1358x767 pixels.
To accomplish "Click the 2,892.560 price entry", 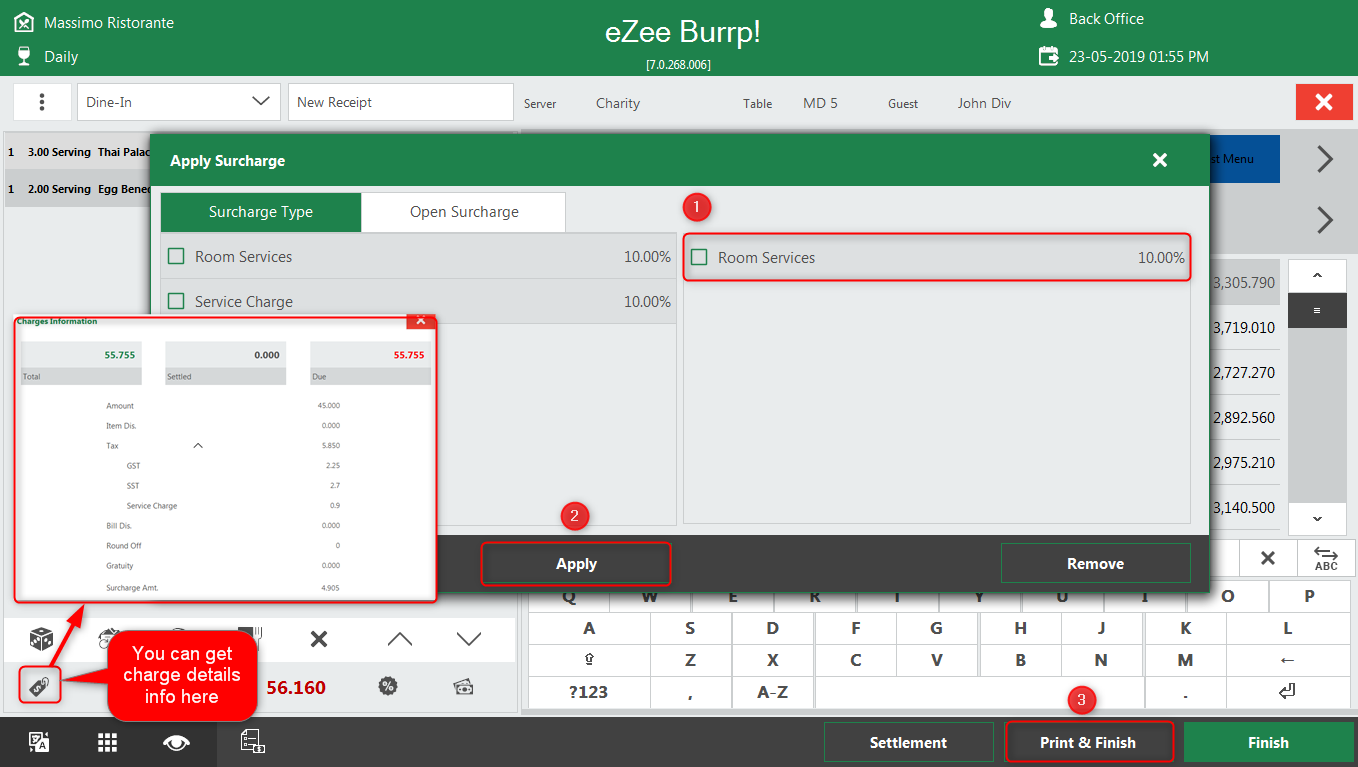I will coord(1243,418).
